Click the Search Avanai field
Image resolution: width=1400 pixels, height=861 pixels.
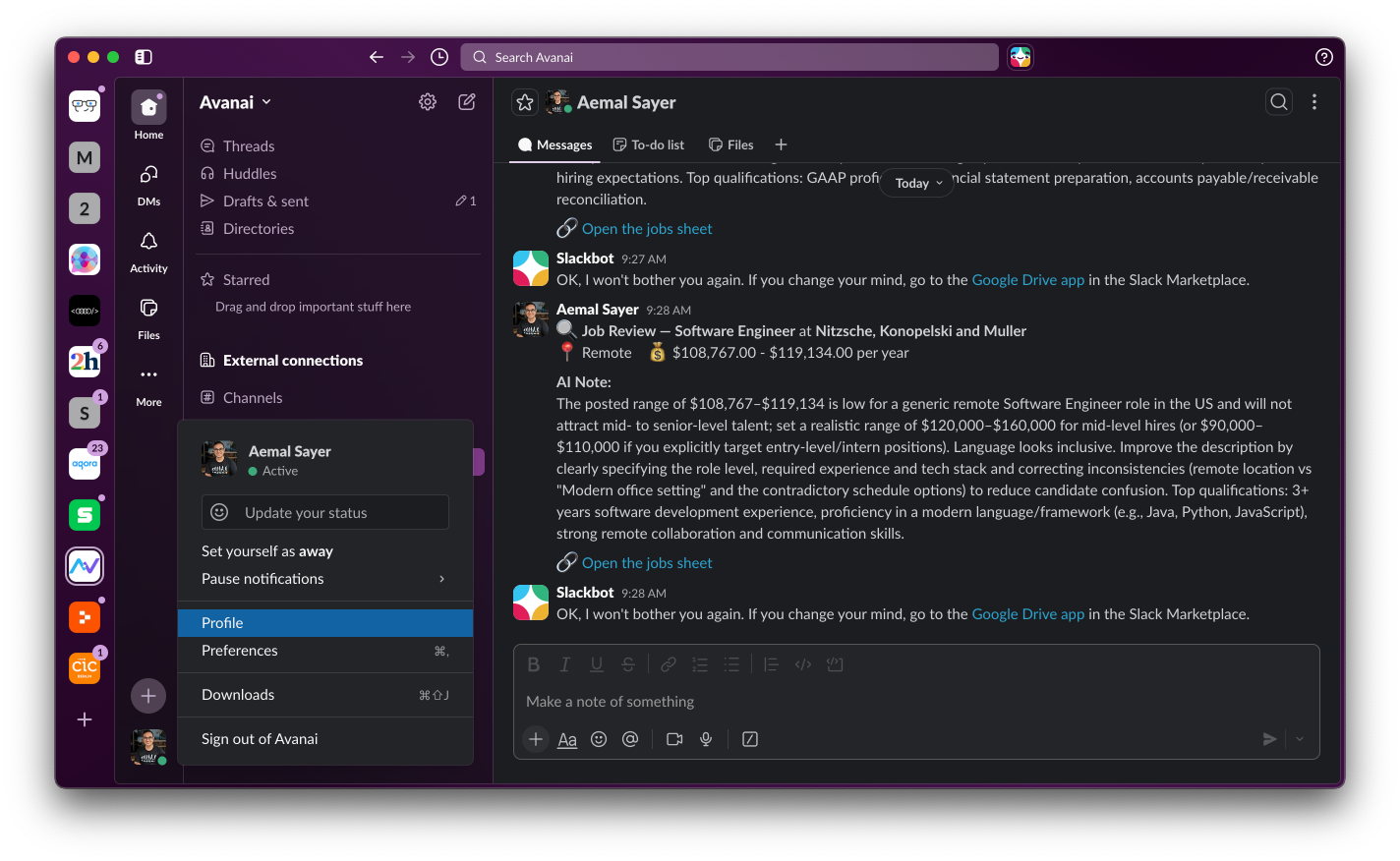(729, 57)
